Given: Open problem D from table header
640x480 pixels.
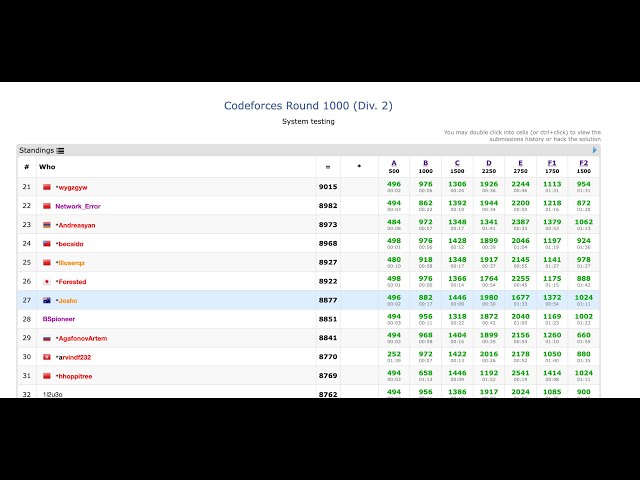Looking at the screenshot, I should point(489,163).
